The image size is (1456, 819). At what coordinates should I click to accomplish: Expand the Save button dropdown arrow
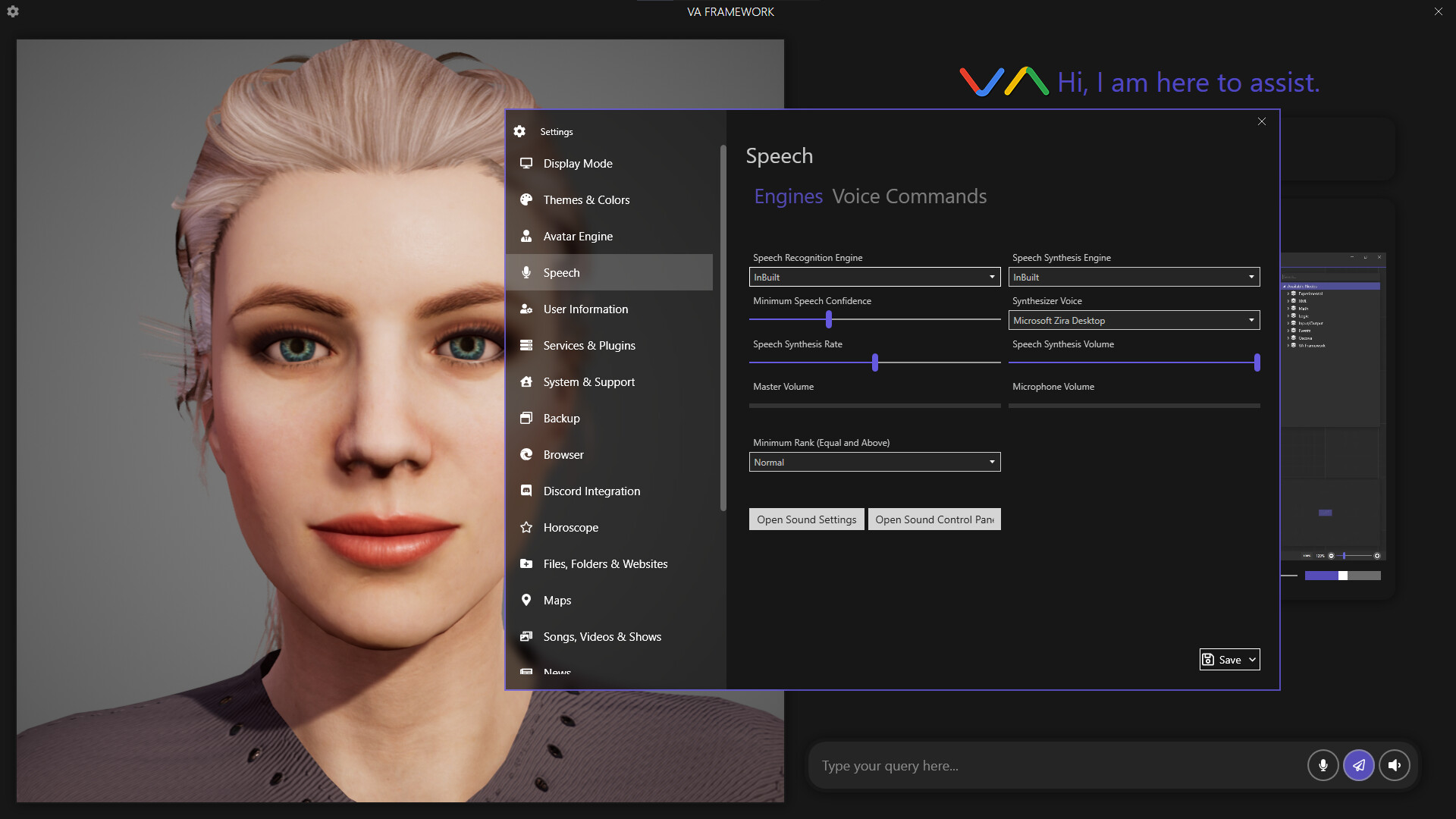coord(1250,659)
